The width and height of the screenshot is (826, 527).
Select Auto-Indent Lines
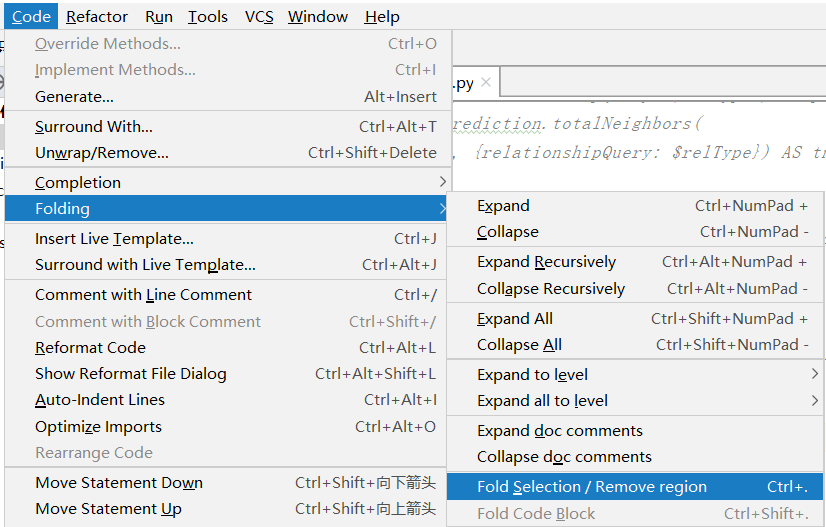pos(225,400)
